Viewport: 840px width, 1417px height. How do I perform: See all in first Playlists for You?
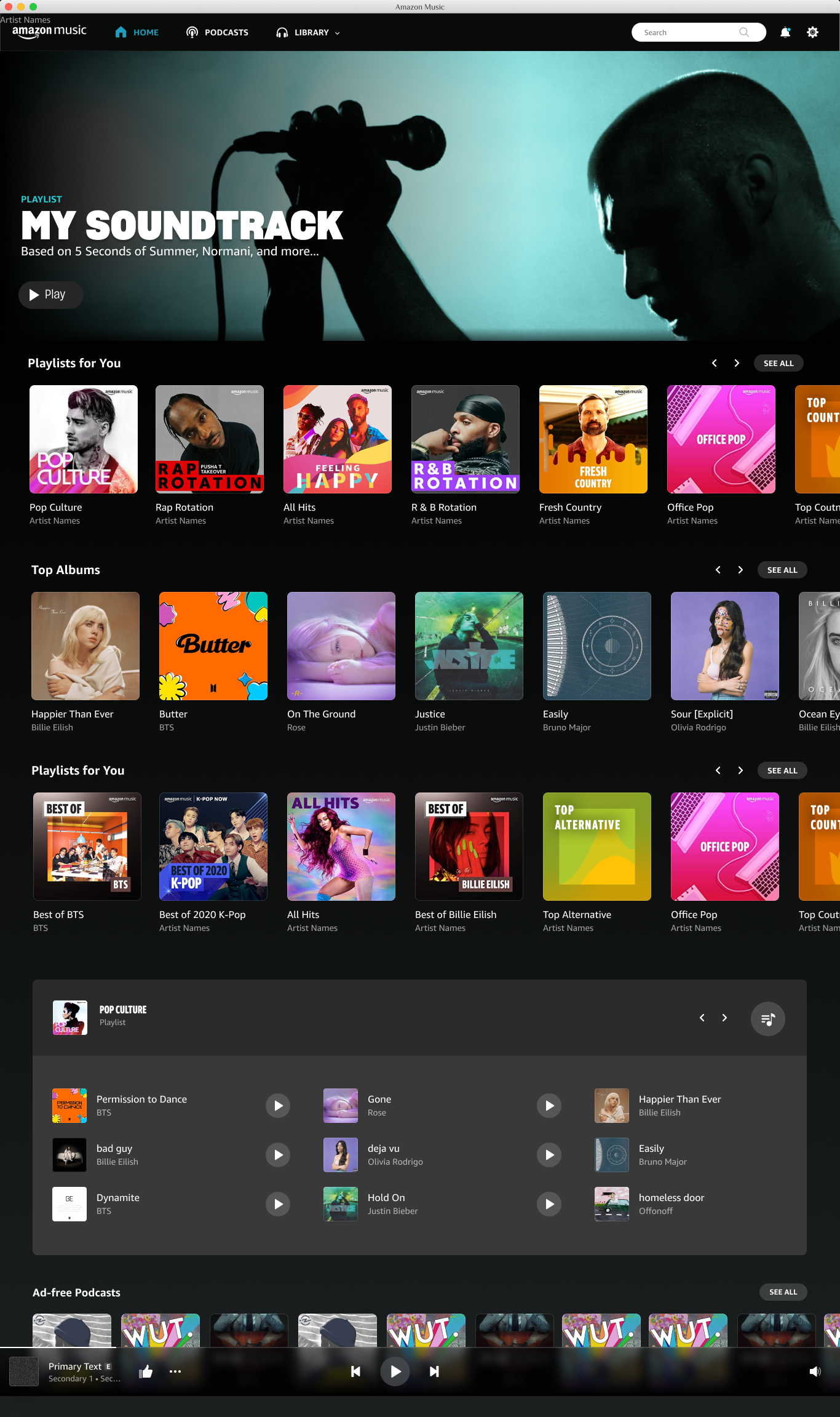pos(779,363)
